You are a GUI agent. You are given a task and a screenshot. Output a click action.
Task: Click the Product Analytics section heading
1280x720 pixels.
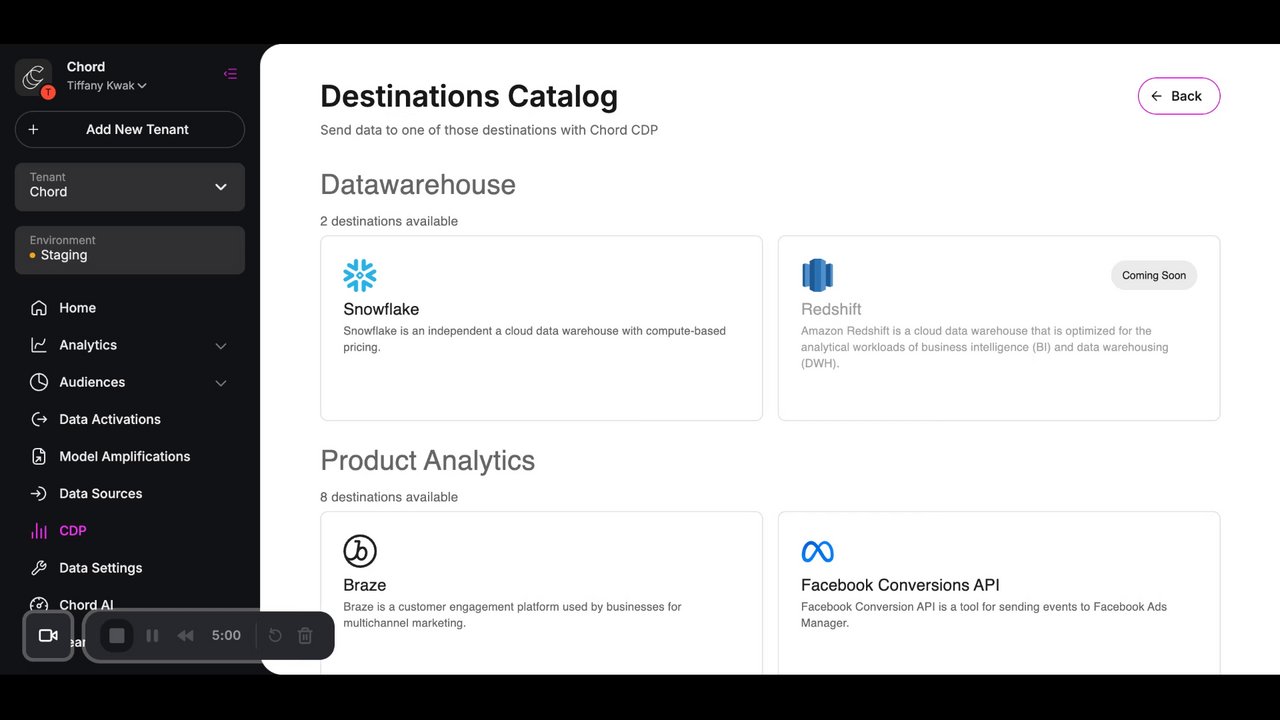[428, 460]
